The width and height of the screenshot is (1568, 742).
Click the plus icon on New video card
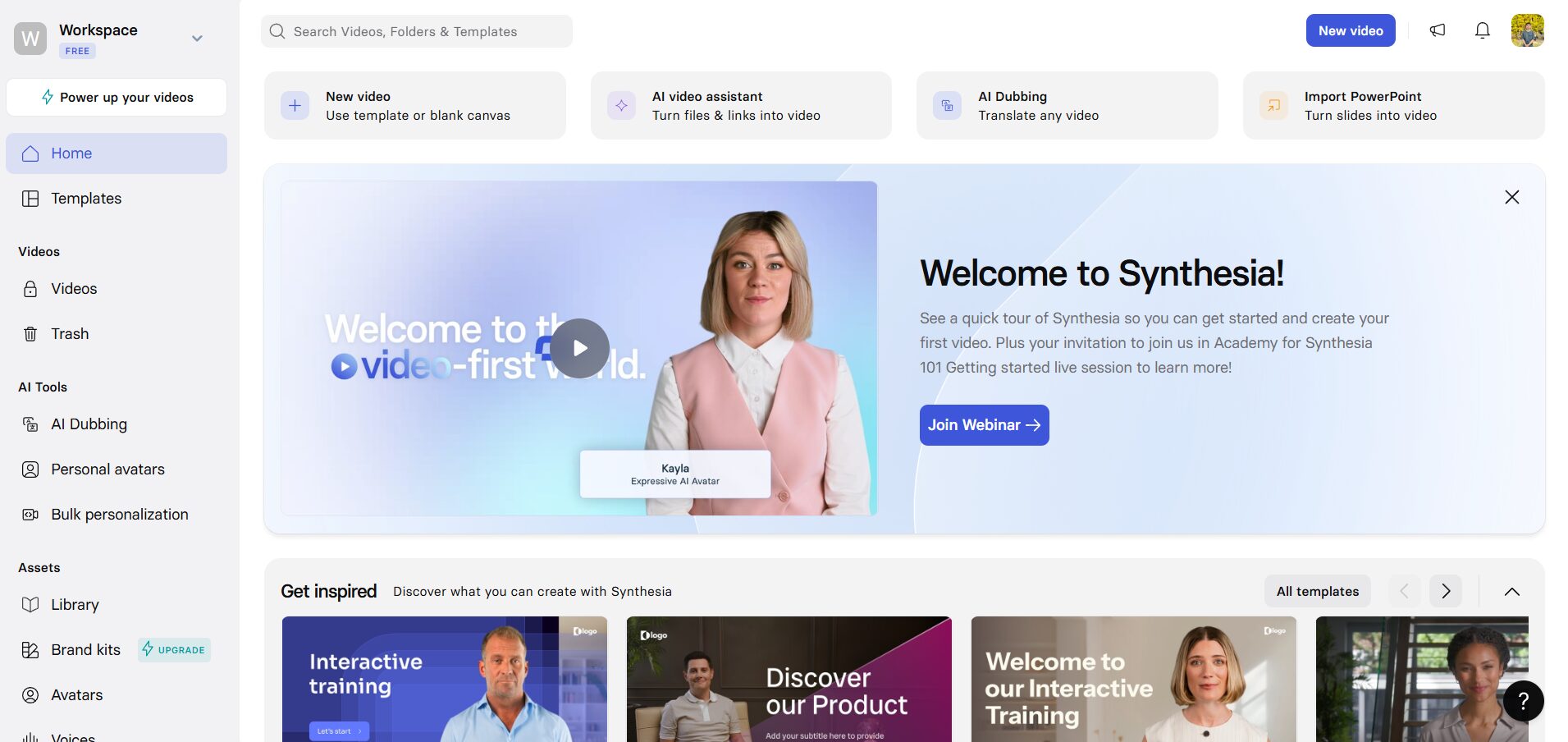pyautogui.click(x=295, y=105)
